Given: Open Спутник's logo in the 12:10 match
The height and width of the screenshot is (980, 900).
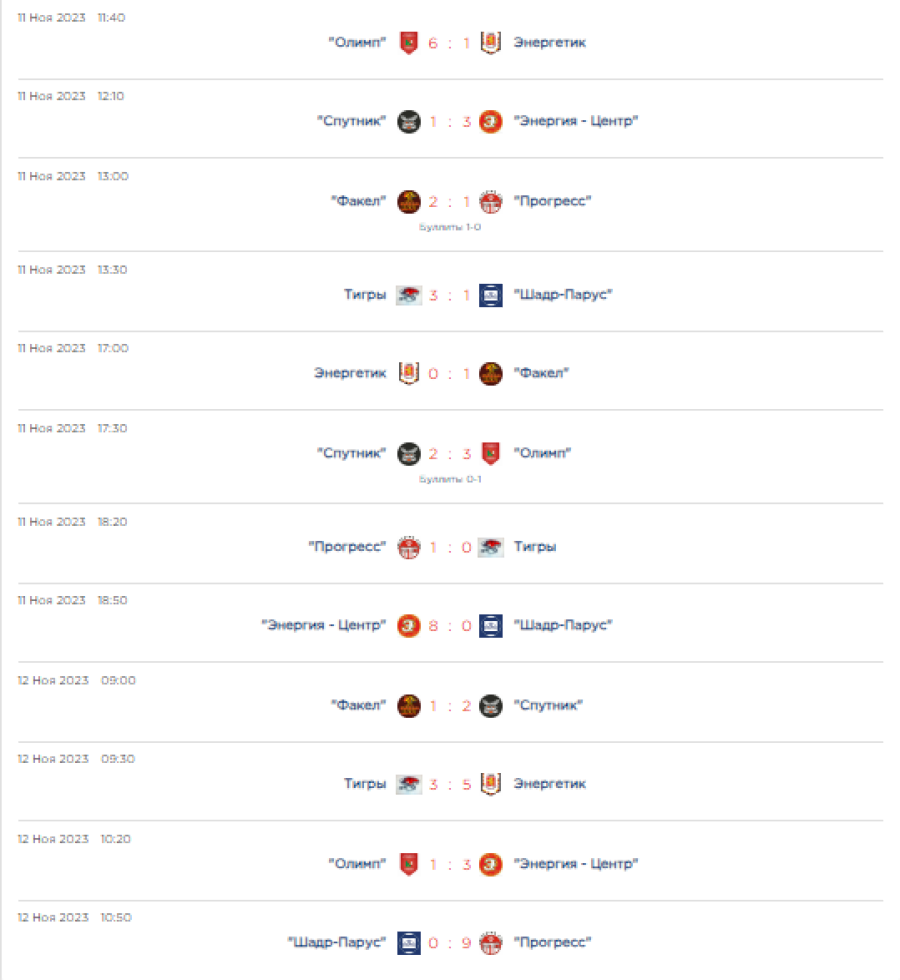Looking at the screenshot, I should click(408, 122).
